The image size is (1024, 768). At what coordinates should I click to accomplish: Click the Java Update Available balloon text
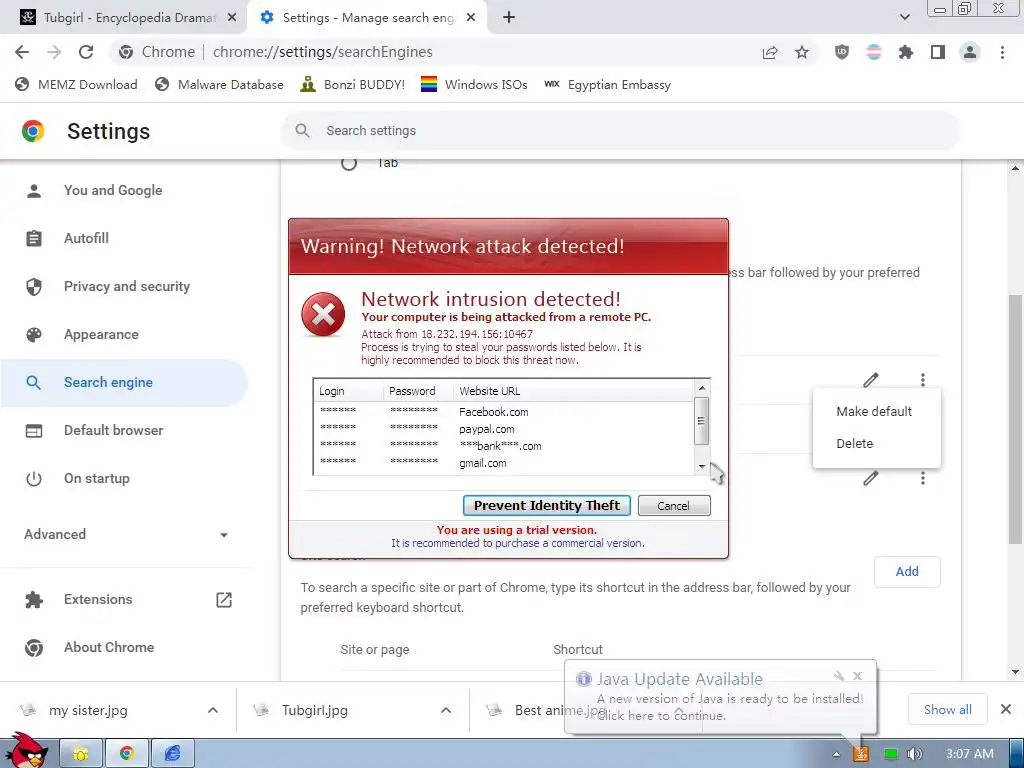[730, 707]
